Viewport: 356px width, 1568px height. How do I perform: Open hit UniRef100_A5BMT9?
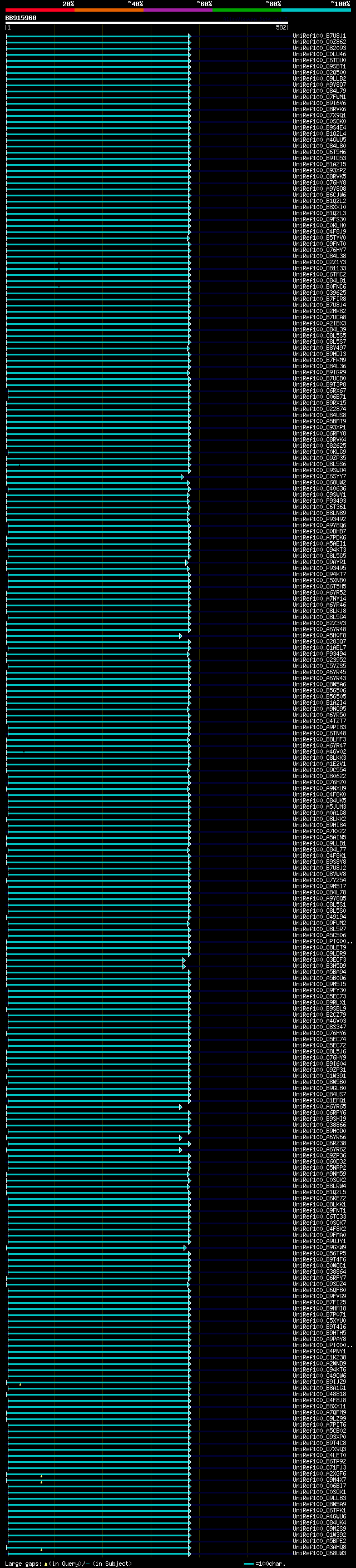[319, 421]
